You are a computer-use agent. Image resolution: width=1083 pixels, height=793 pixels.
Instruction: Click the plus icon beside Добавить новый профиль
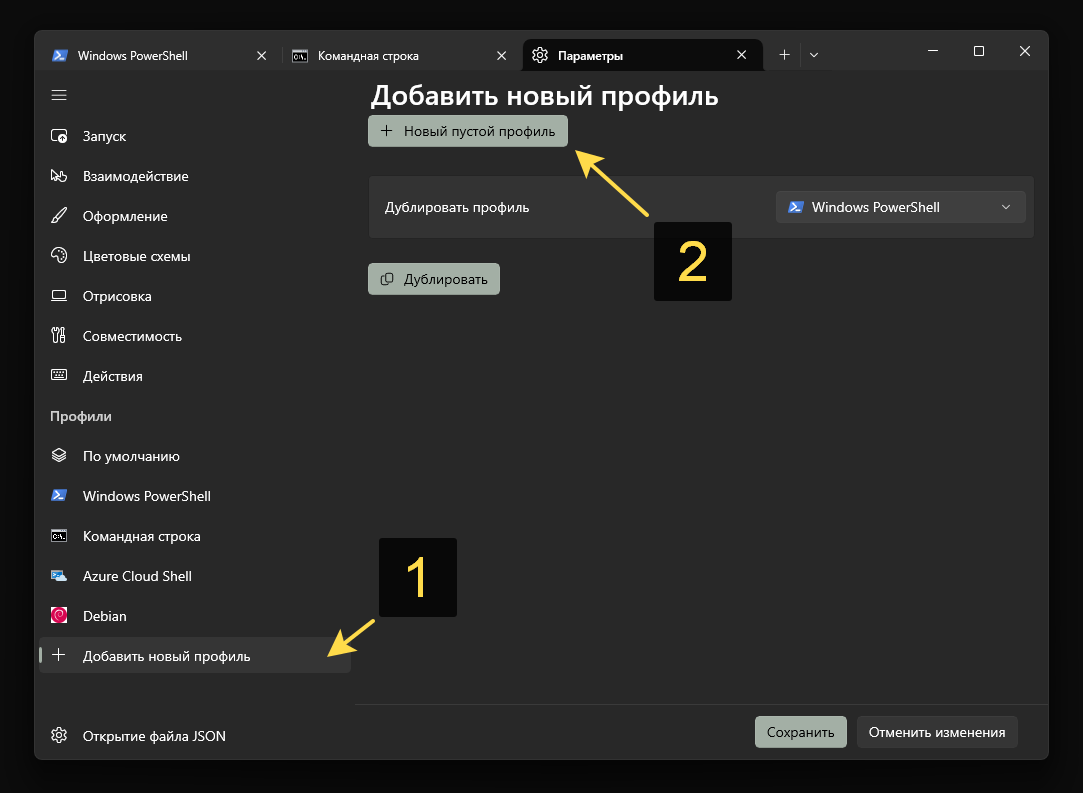coord(59,655)
